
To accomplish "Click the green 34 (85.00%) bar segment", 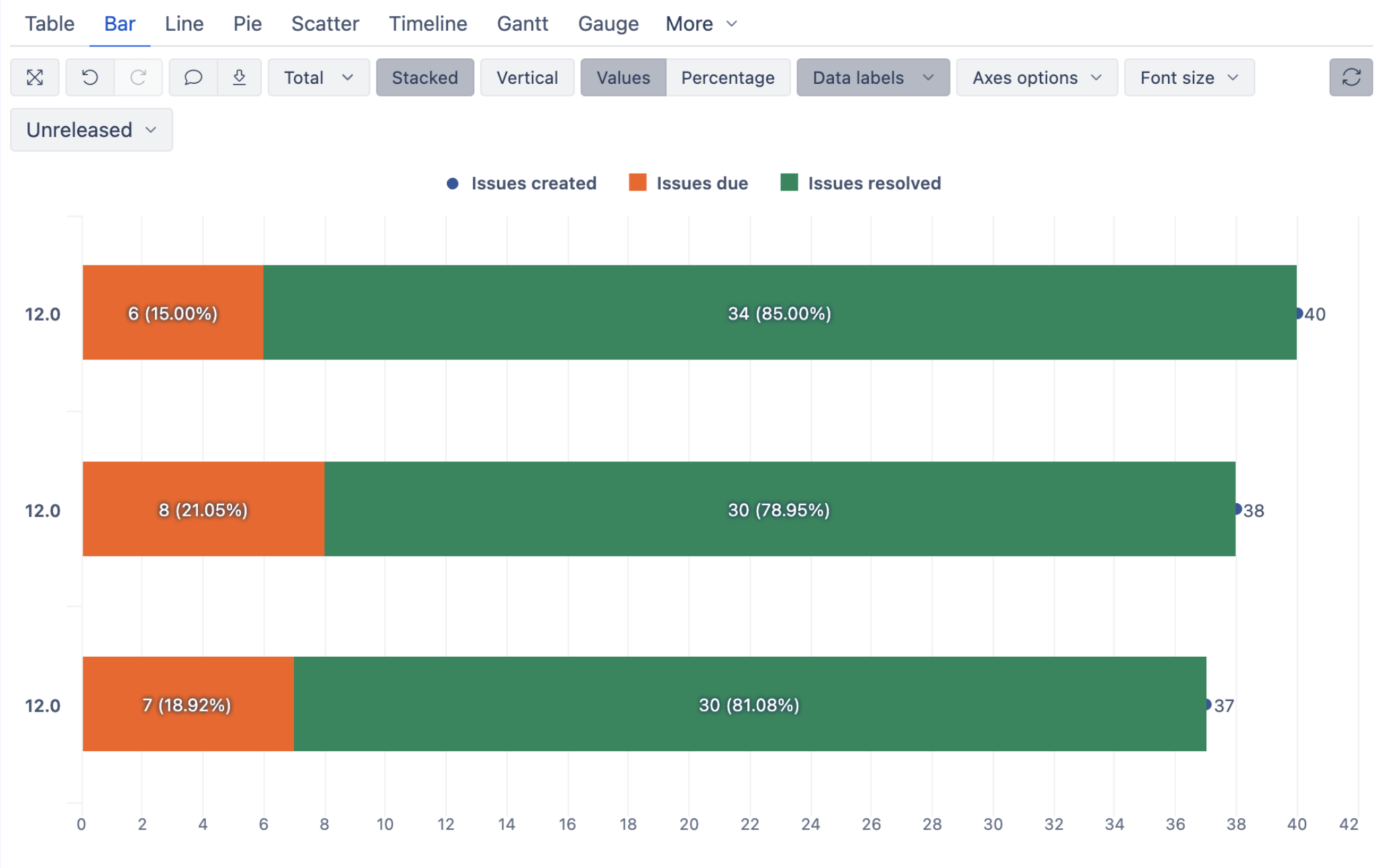I will tap(779, 313).
